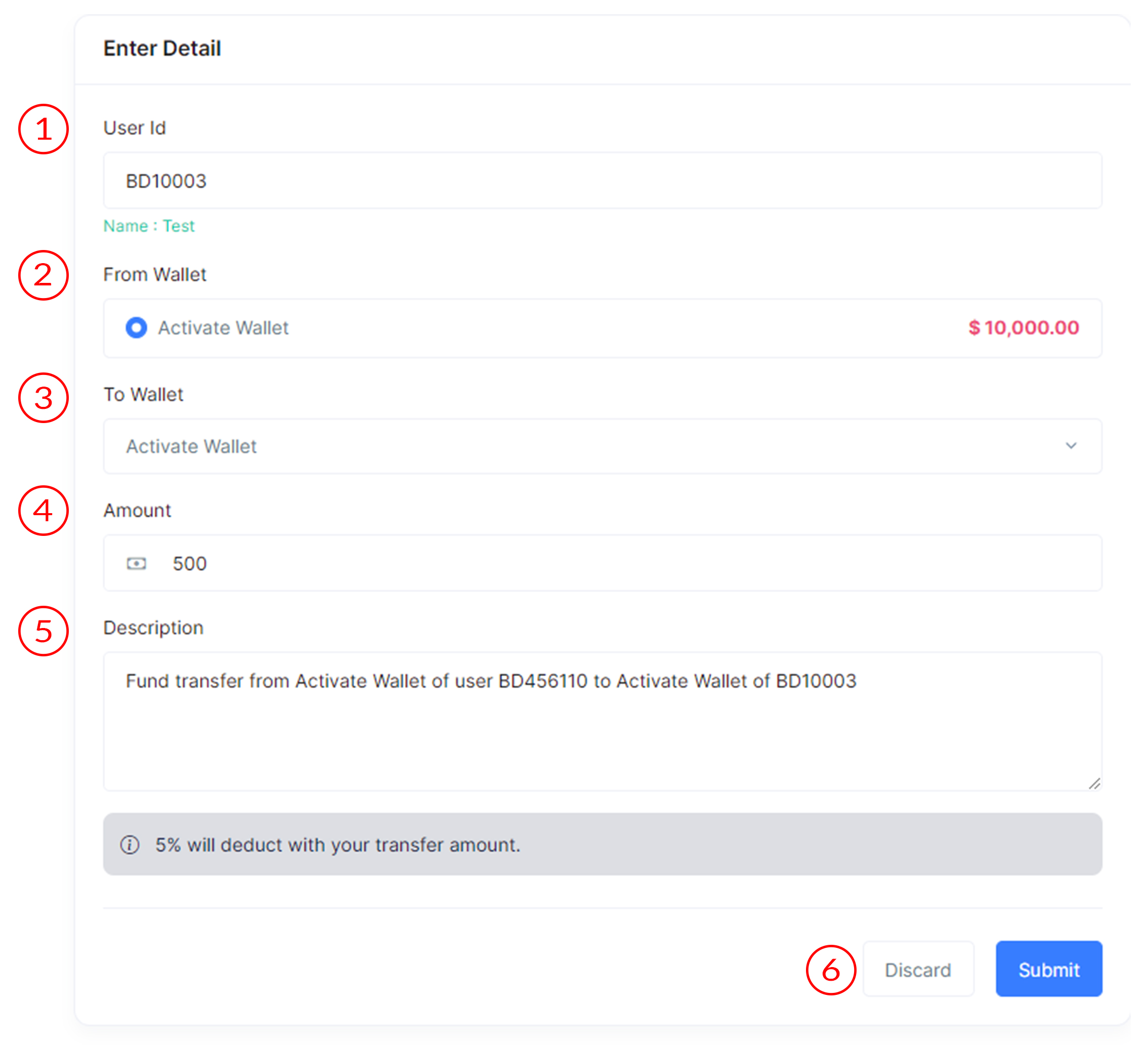This screenshot has height=1045, width=1148.
Task: Click the info icon in deduction notice
Action: pyautogui.click(x=130, y=845)
